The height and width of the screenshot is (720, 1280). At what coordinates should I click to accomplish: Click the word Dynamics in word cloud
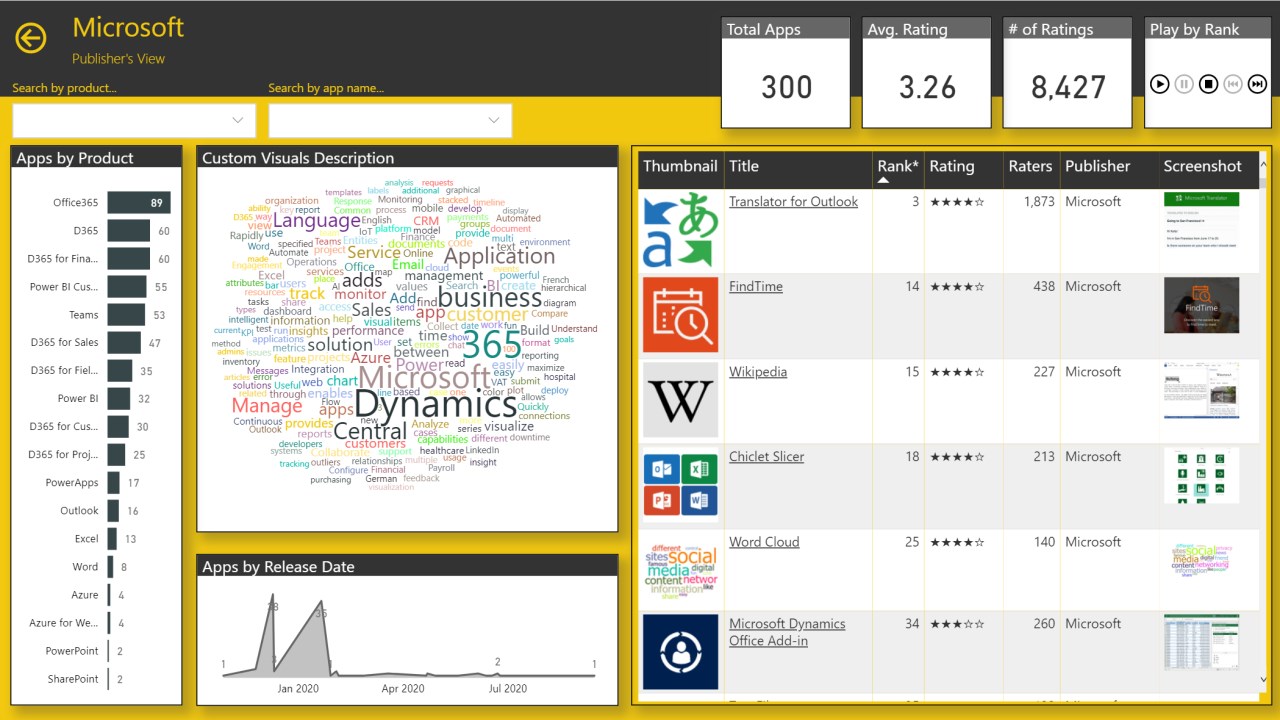click(435, 404)
